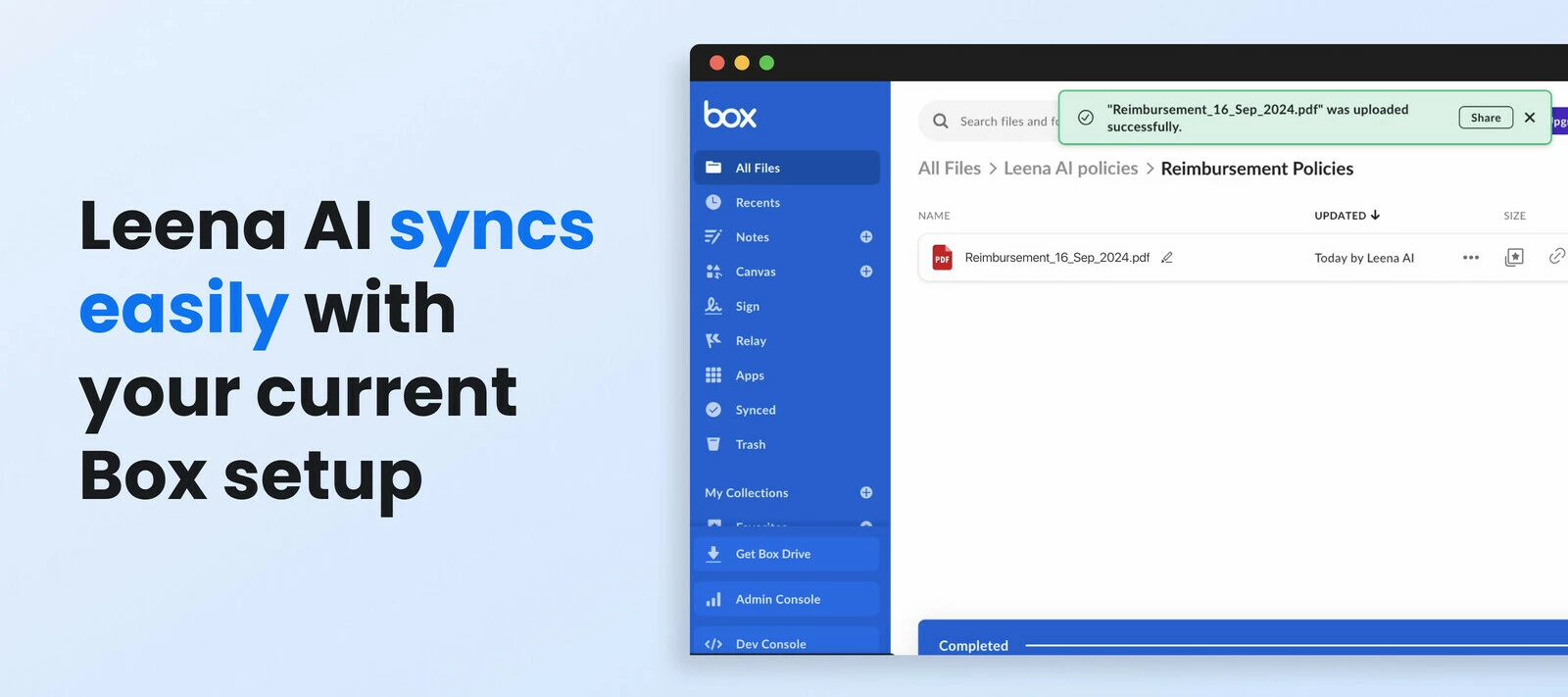Screen dimensions: 1568x697
Task: Click the Recents clock icon
Action: [x=713, y=202]
